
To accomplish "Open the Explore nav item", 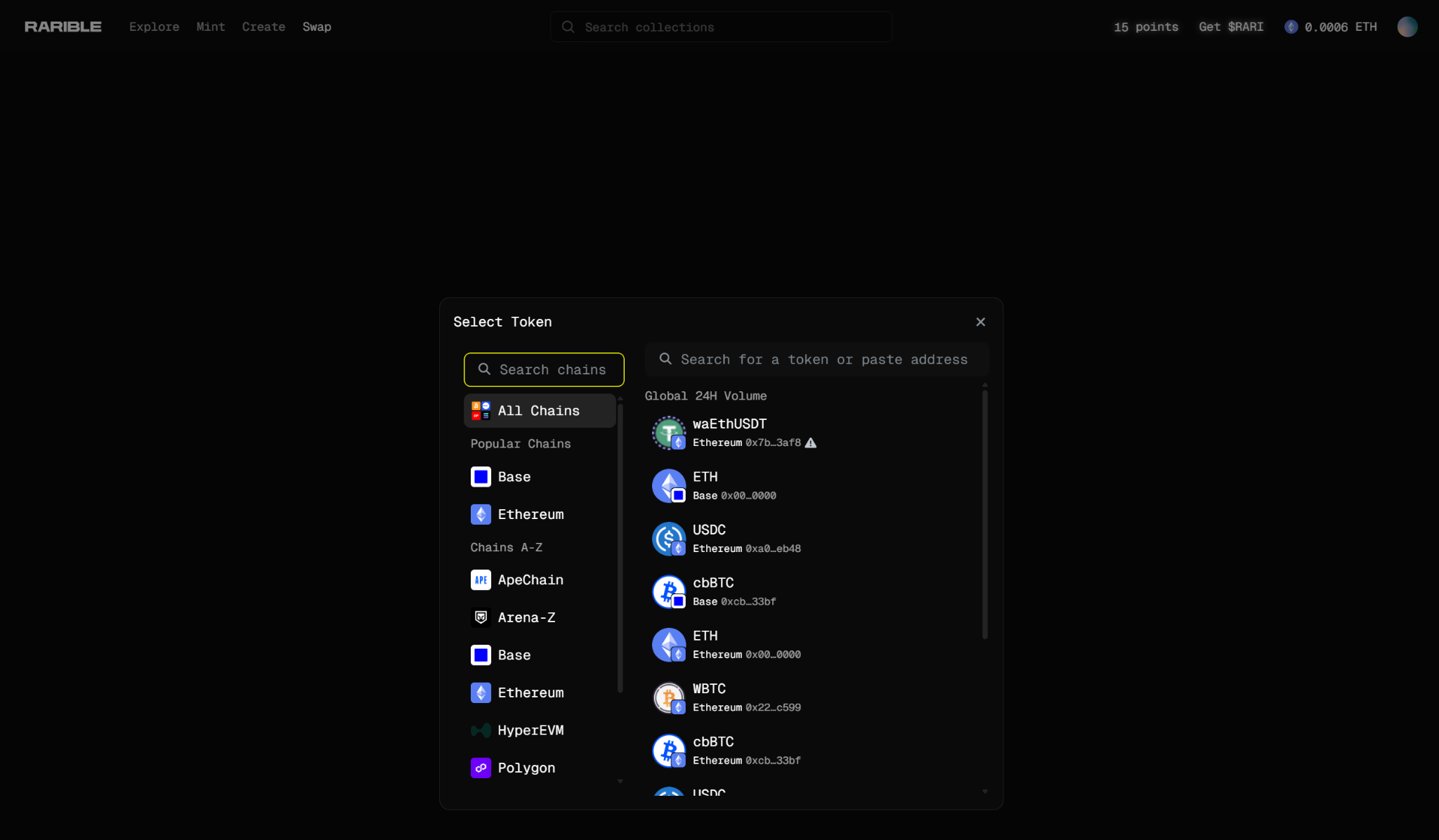I will 154,27.
